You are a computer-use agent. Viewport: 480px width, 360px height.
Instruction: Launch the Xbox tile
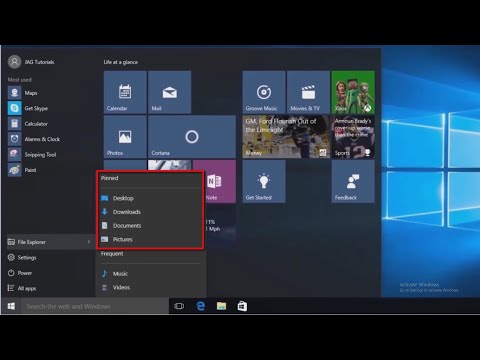click(353, 92)
